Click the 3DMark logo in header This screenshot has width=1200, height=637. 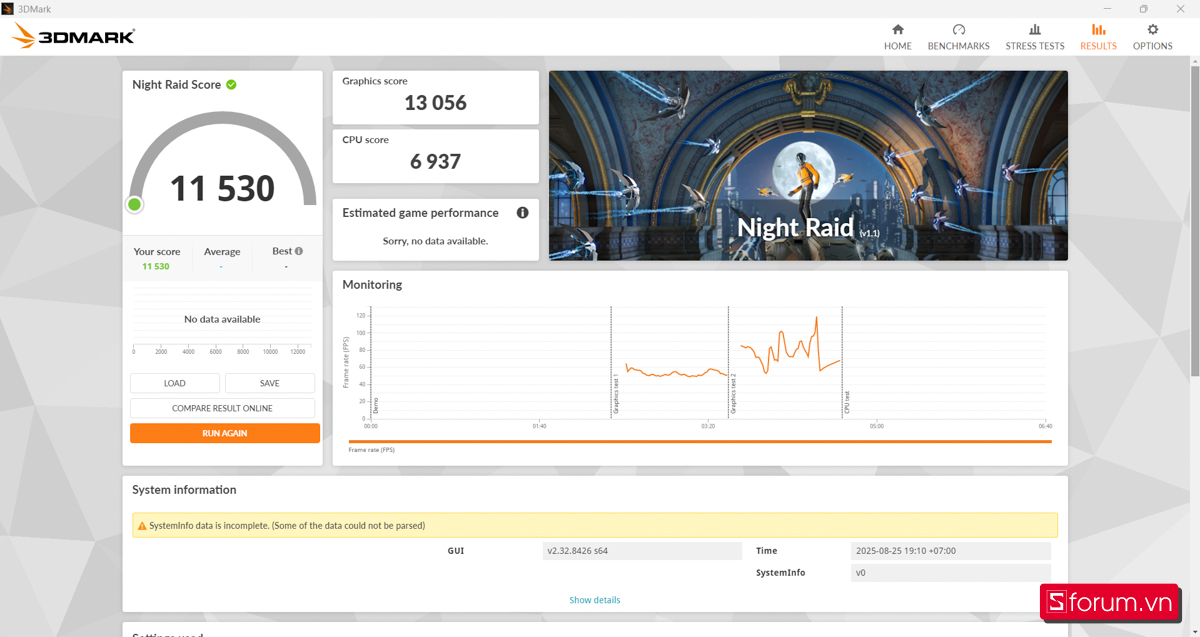[73, 37]
